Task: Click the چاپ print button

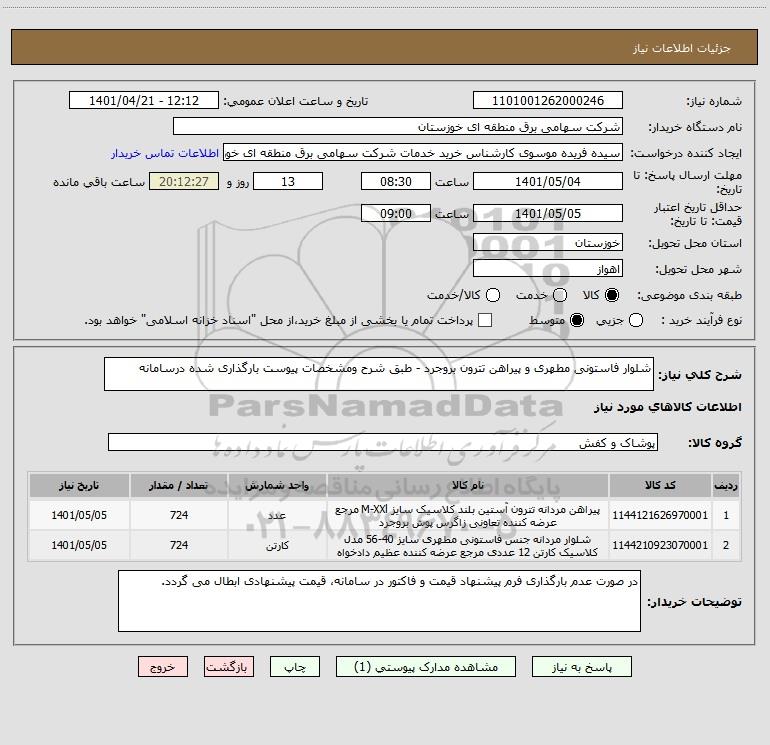Action: [x=295, y=667]
